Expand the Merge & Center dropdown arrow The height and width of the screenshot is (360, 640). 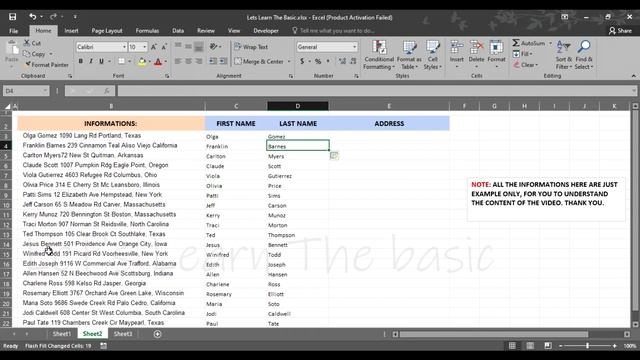289,62
